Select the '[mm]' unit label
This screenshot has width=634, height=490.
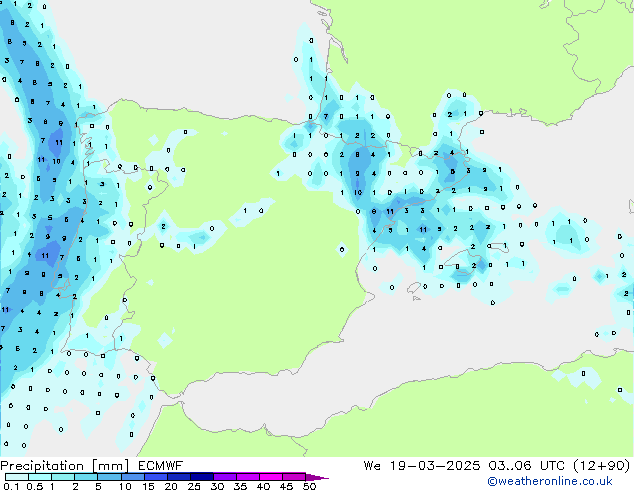pyautogui.click(x=110, y=466)
